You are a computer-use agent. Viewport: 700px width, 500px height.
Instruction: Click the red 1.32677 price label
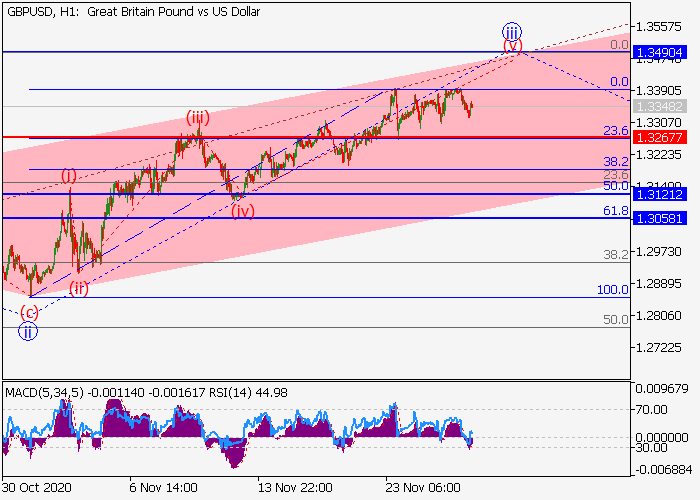659,137
